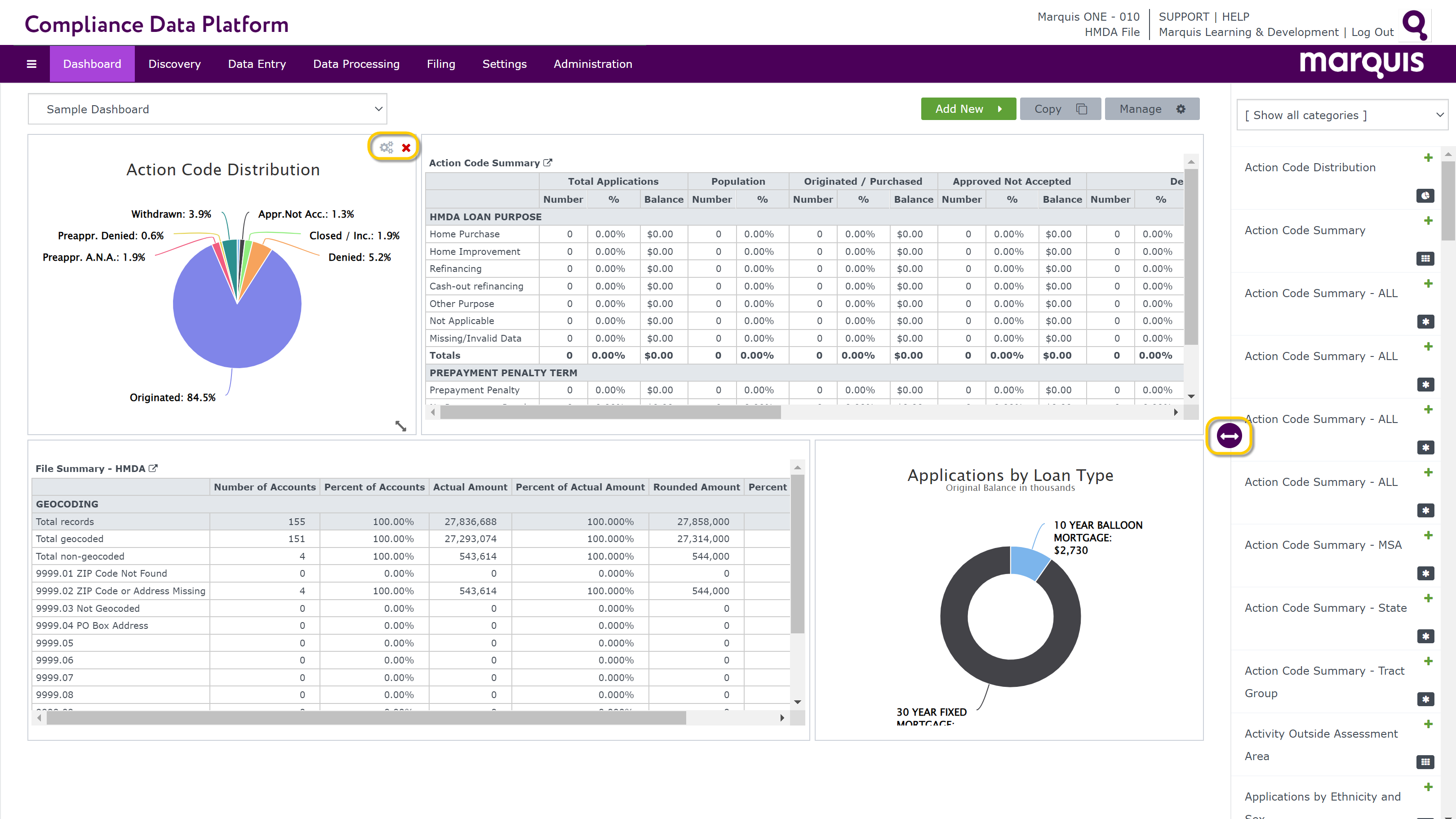Click Log Out

pyautogui.click(x=1372, y=32)
